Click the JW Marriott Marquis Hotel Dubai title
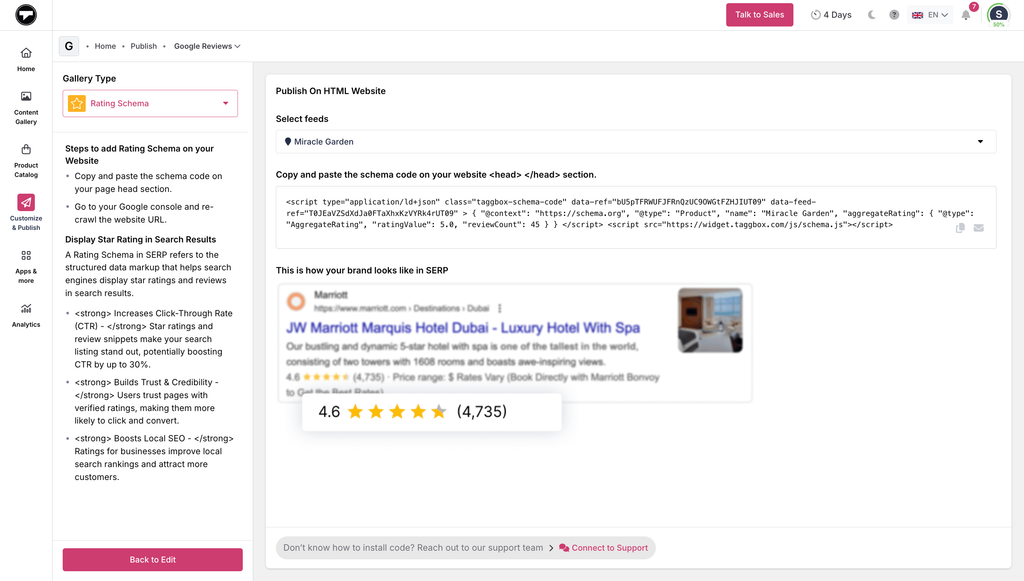This screenshot has width=1024, height=581. [x=463, y=328]
